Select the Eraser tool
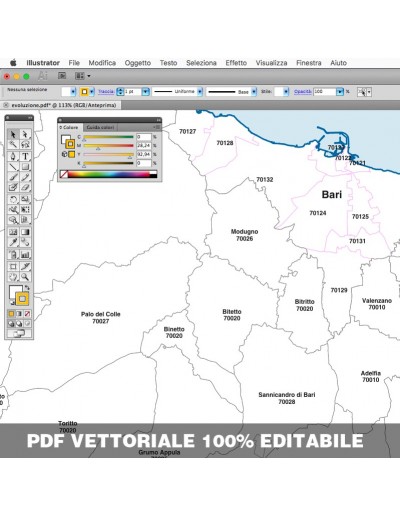 click(x=25, y=187)
